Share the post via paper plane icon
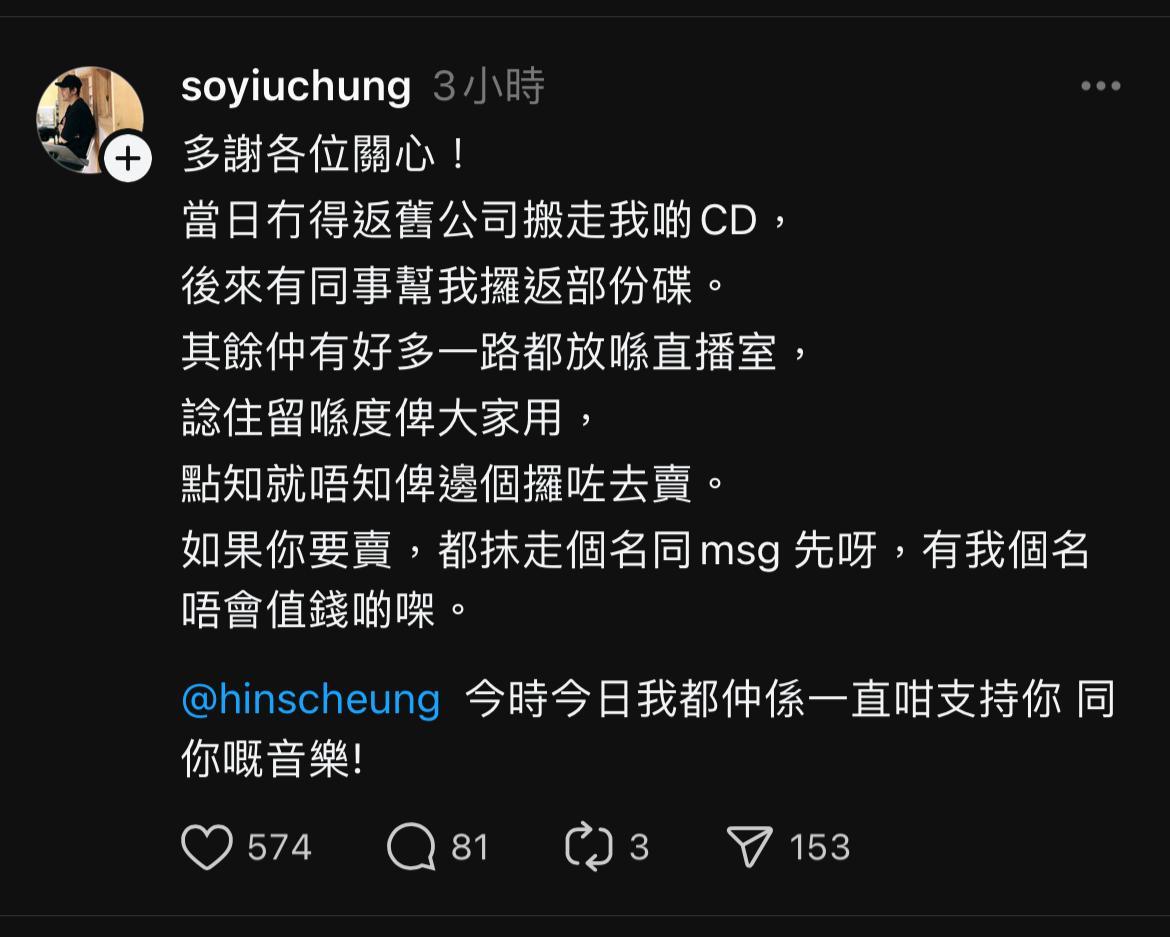The height and width of the screenshot is (937, 1170). pos(749,847)
